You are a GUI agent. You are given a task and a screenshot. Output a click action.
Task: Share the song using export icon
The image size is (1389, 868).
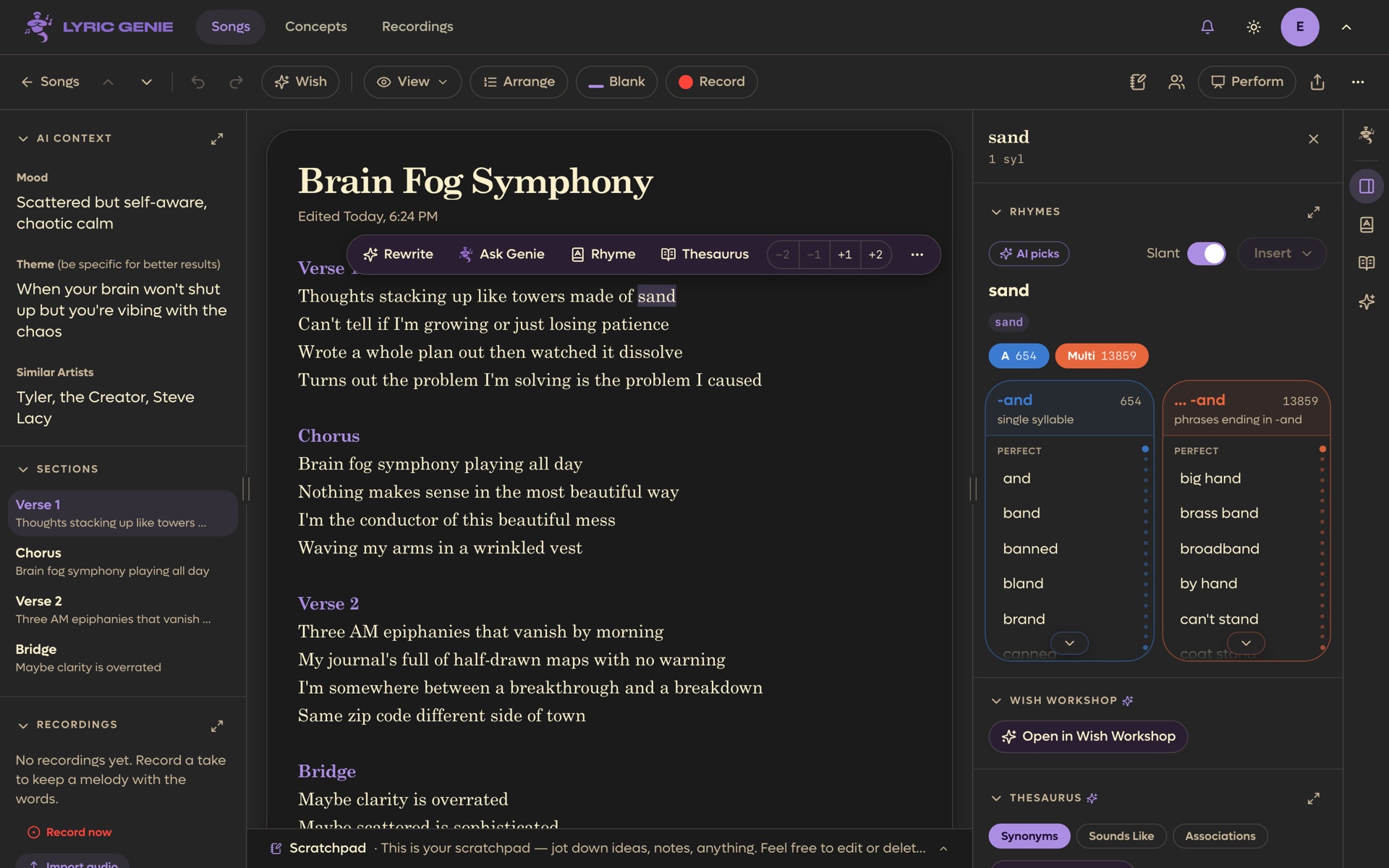1317,82
